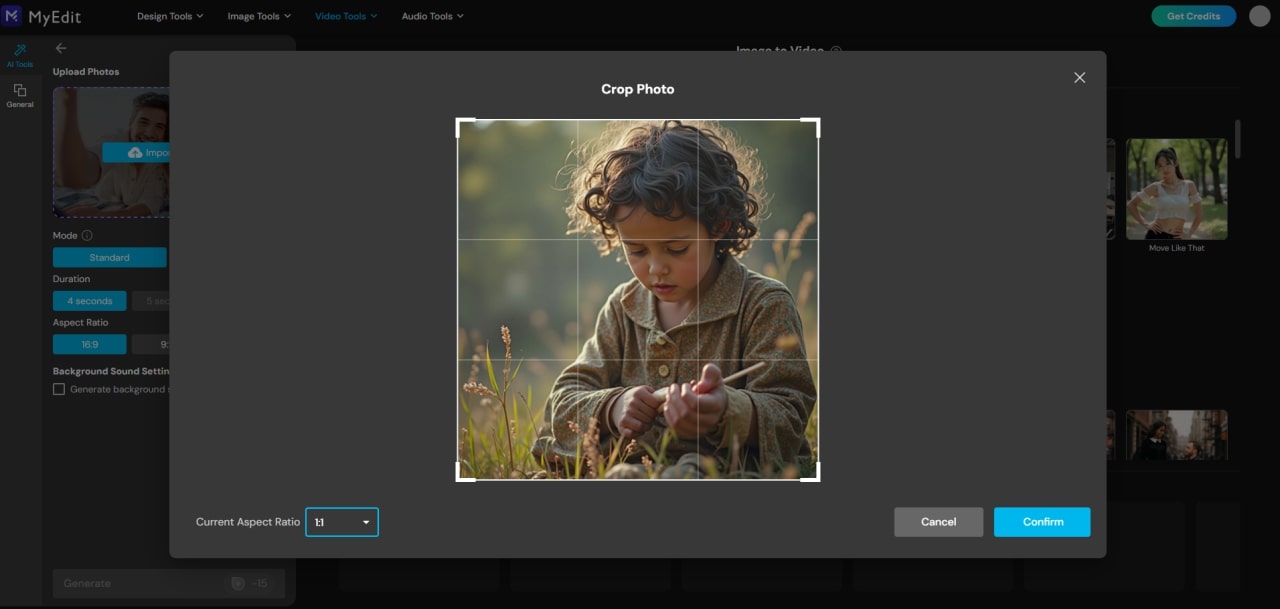Click the back arrow above Upload Photos
The image size is (1280, 609).
pos(61,47)
